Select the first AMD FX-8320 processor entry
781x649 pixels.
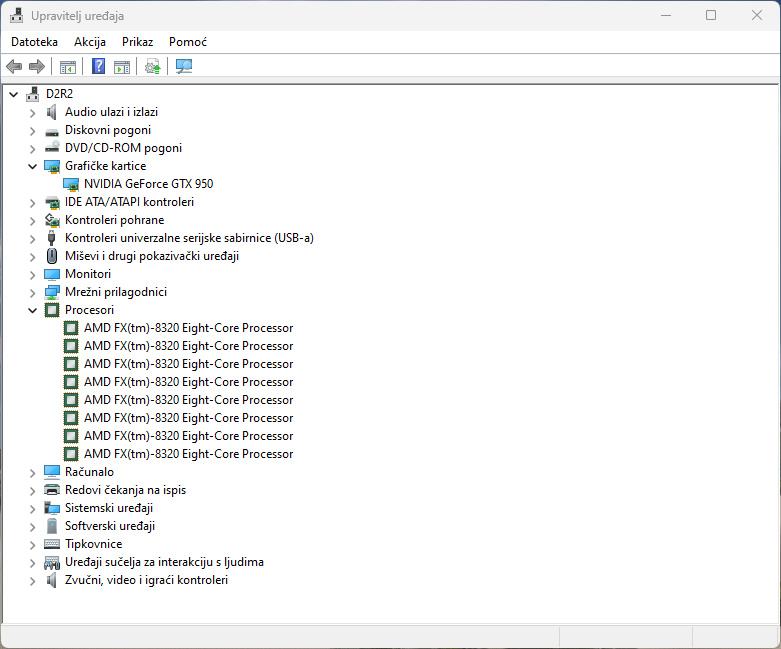point(189,328)
